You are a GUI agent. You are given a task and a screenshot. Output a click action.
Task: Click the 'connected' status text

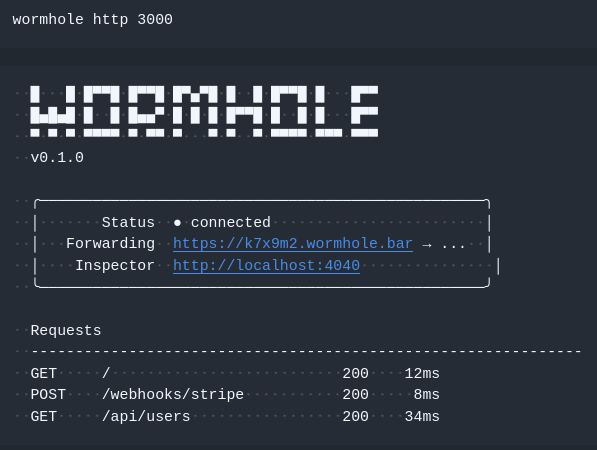[x=231, y=222]
